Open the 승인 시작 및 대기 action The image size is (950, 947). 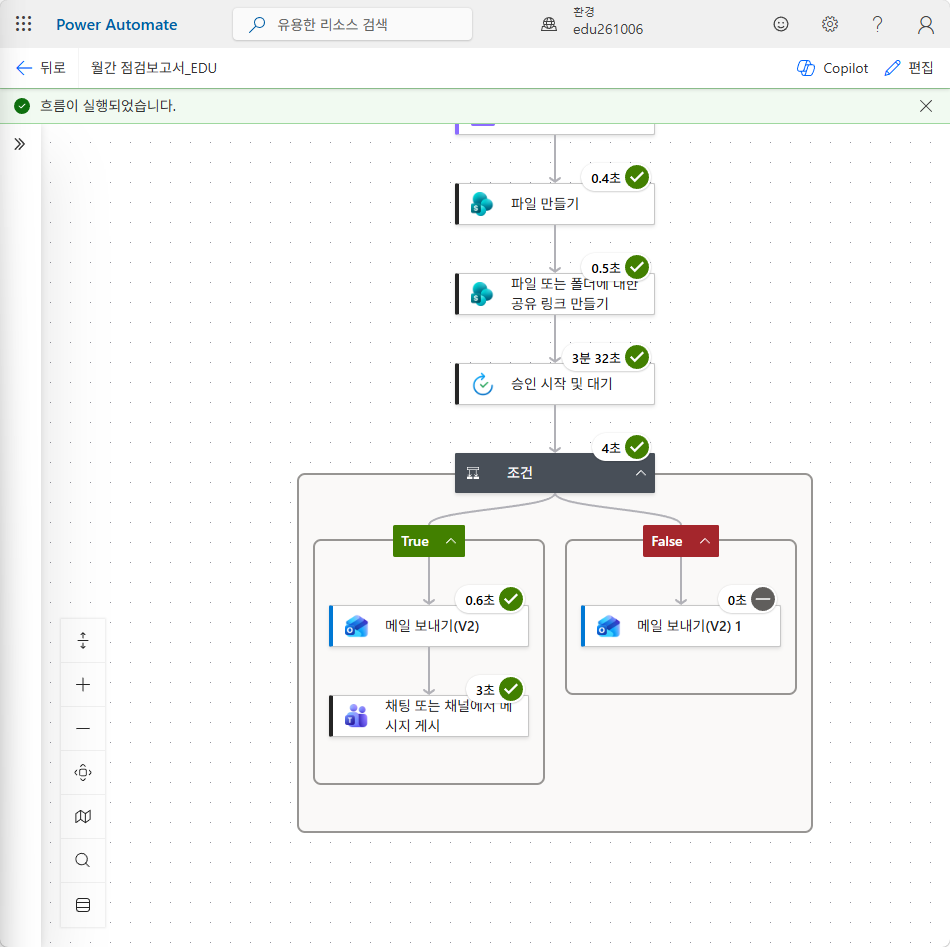coord(555,384)
